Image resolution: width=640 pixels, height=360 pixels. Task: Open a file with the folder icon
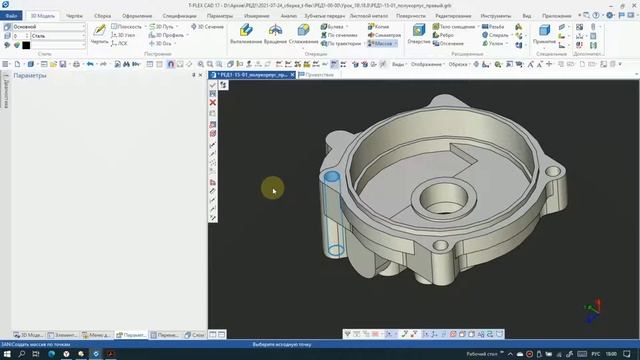click(x=53, y=64)
